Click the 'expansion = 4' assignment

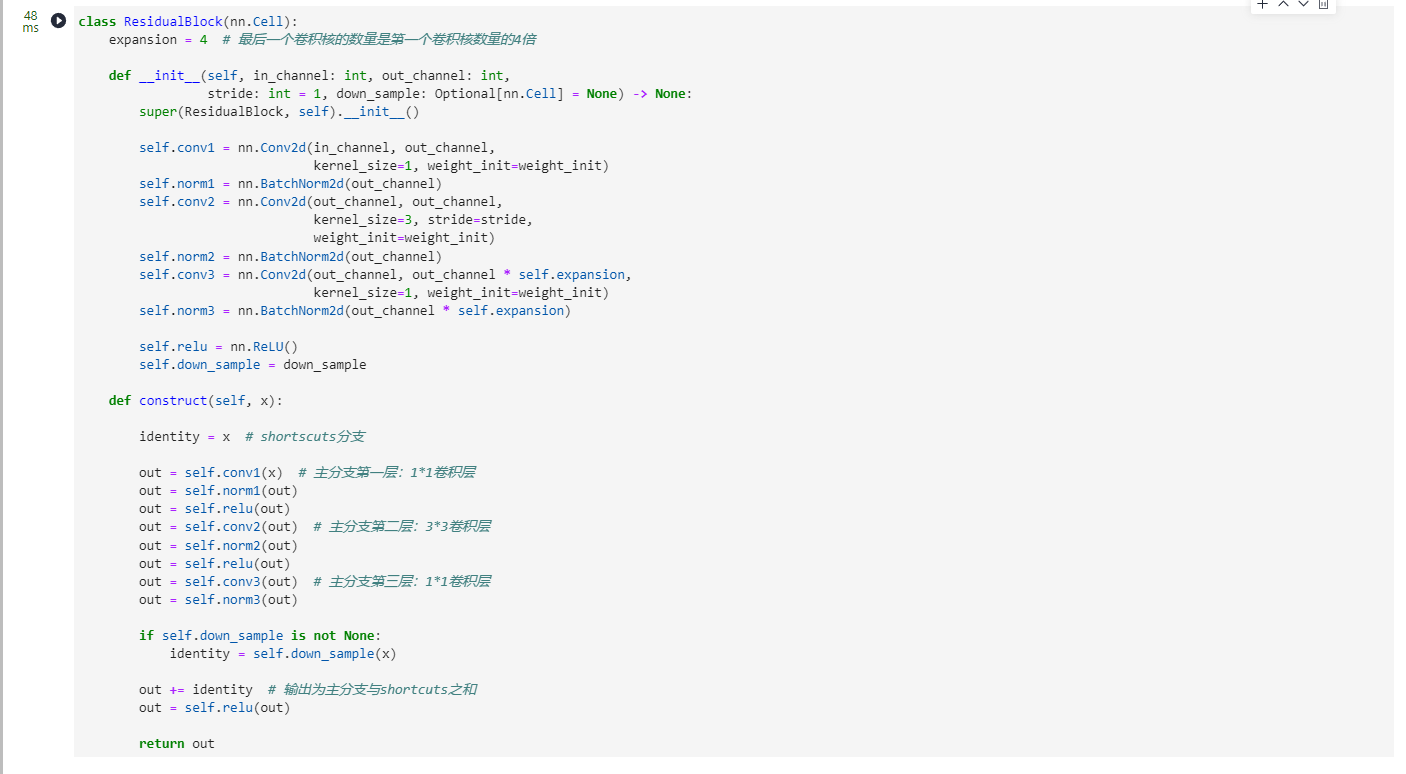pyautogui.click(x=158, y=39)
